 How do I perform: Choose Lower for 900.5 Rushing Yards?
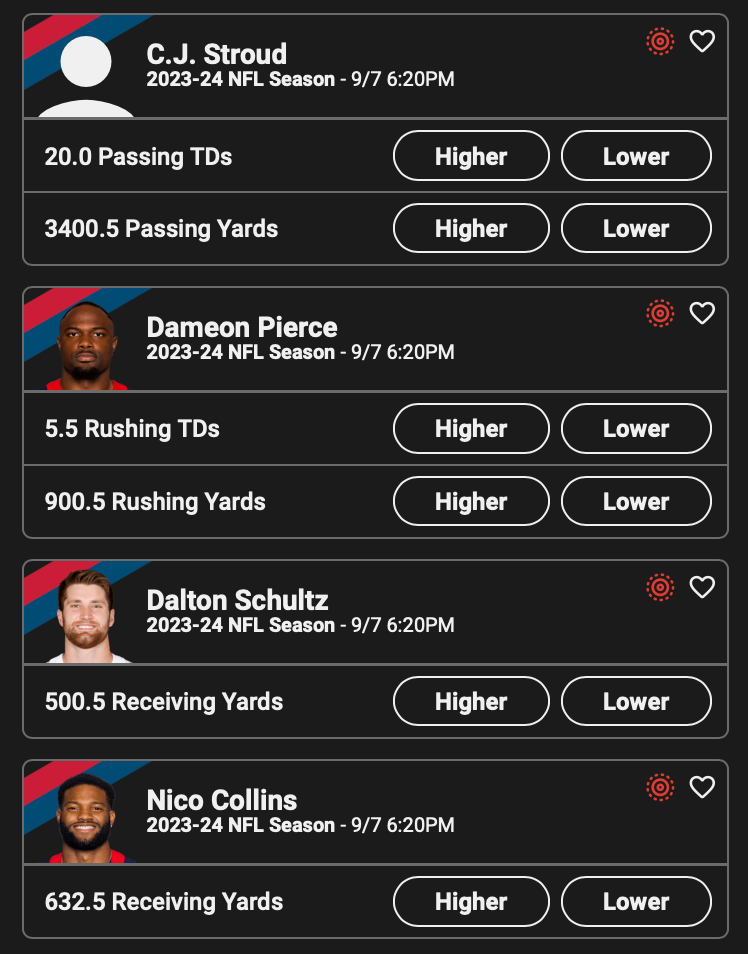point(636,502)
